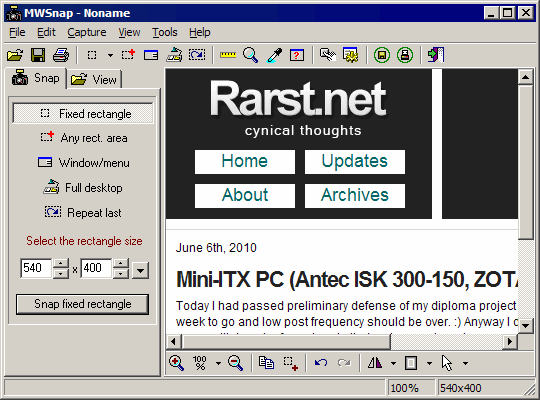The width and height of the screenshot is (540, 400).
Task: Select the Any rect. area mode
Action: (x=83, y=138)
